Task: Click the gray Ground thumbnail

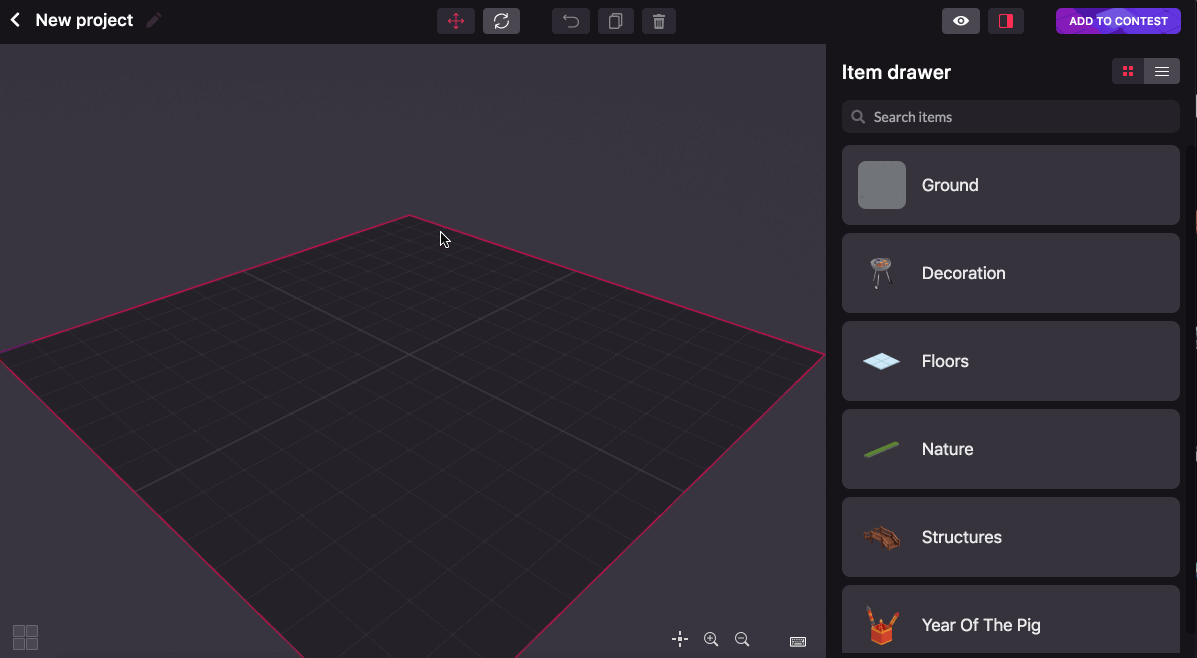Action: coord(882,185)
